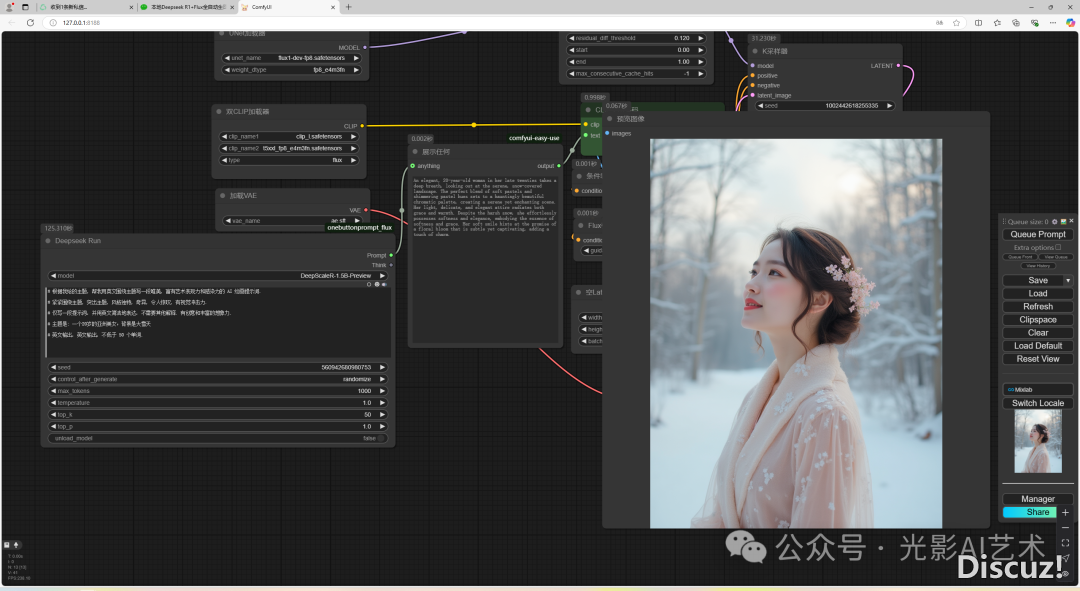Viewport: 1080px width, 591px height.
Task: Click the minus icon below Share
Action: (x=1065, y=528)
